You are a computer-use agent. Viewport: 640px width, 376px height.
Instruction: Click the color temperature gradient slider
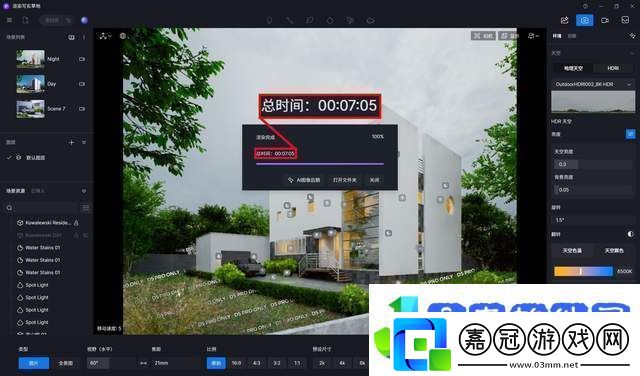[583, 271]
